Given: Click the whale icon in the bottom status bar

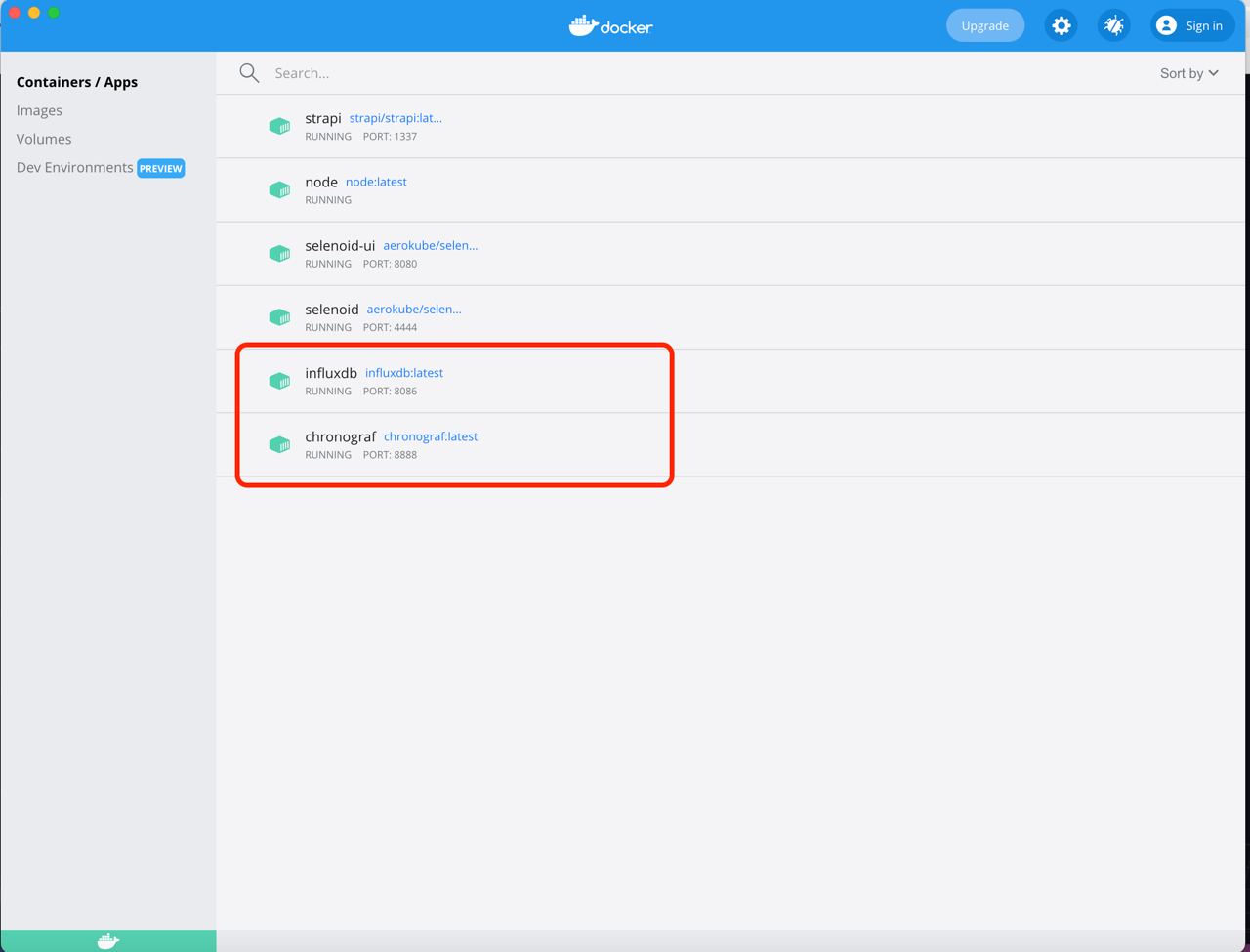Looking at the screenshot, I should pos(108,941).
